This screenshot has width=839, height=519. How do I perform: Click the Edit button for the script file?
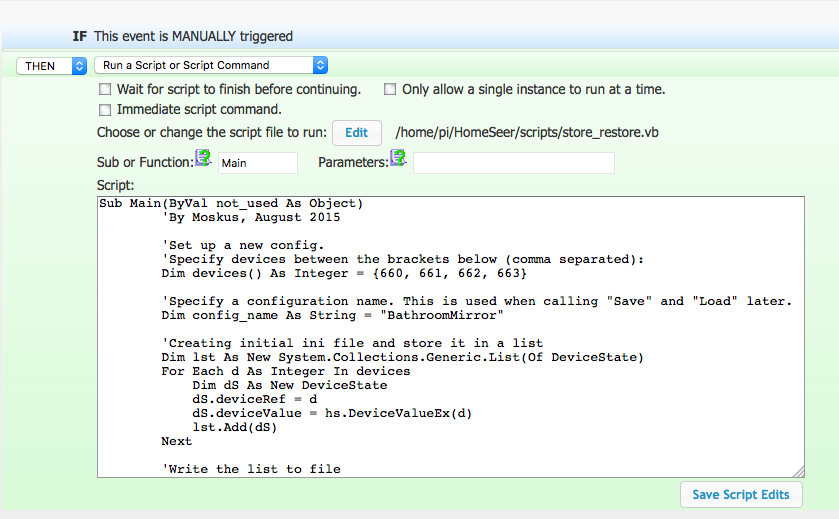tap(356, 133)
